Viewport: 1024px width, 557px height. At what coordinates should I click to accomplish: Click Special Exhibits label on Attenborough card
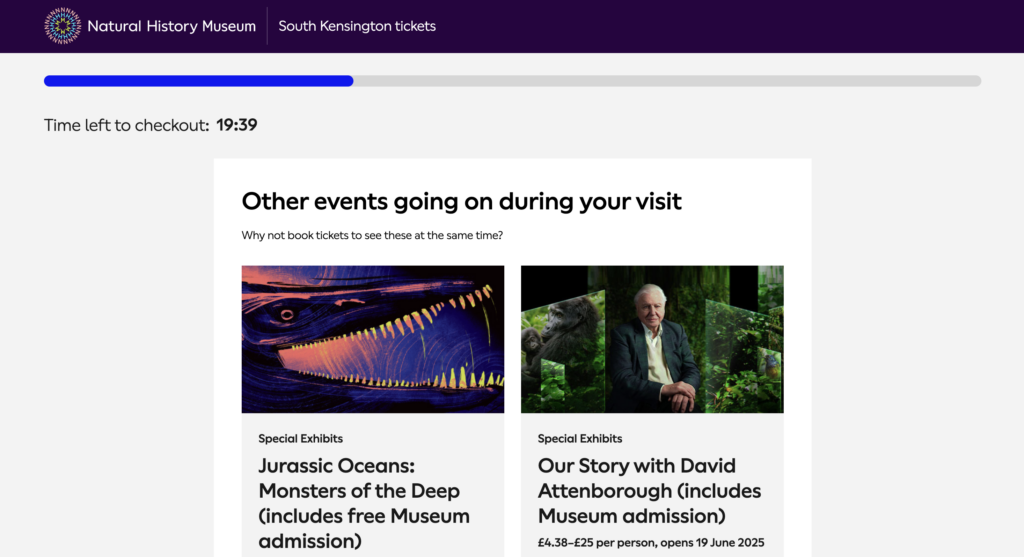point(580,439)
